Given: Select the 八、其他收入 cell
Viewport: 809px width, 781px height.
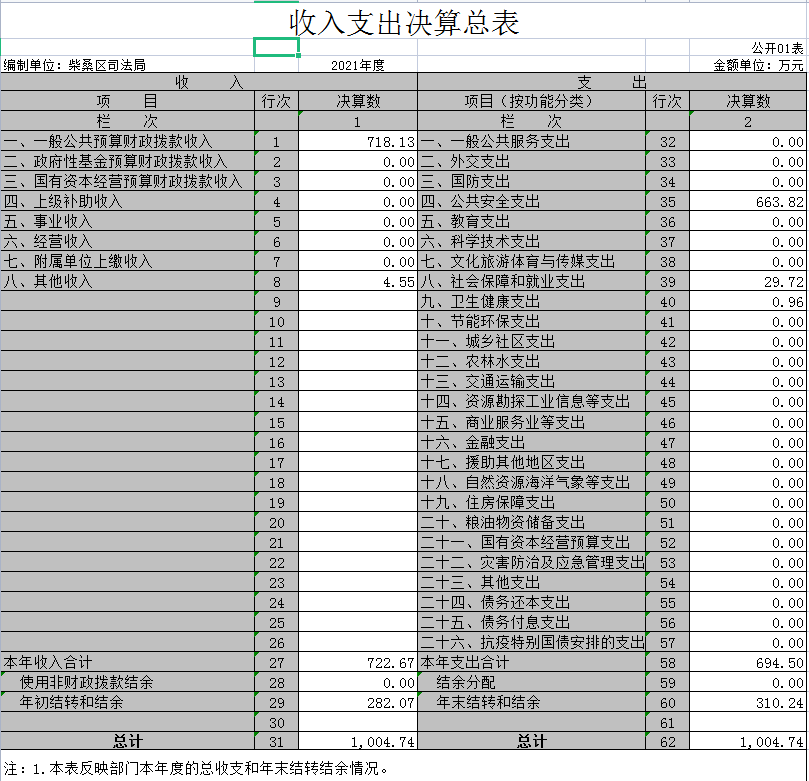Looking at the screenshot, I should 48,282.
